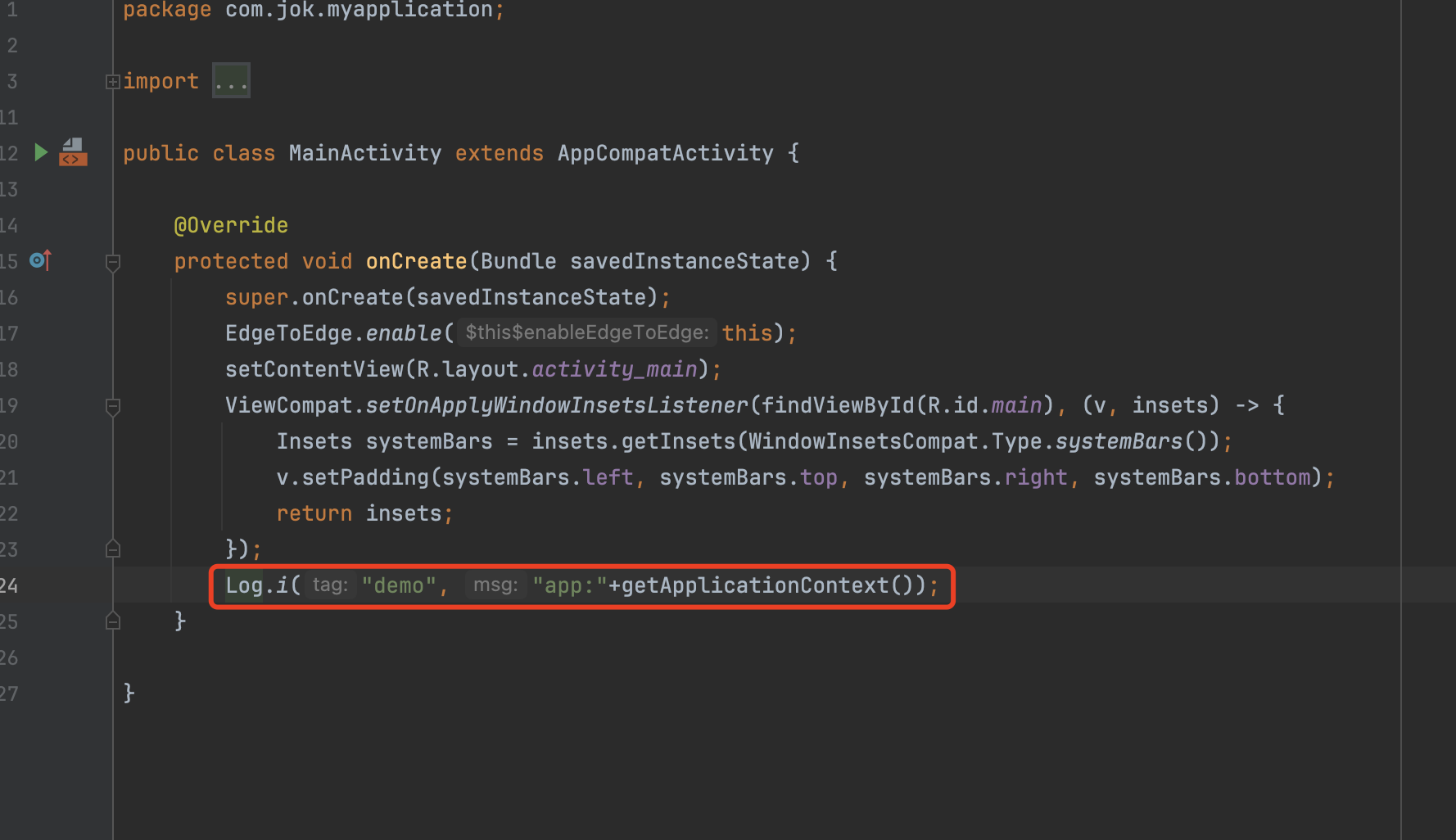The height and width of the screenshot is (840, 1456).
Task: Click the systemBars.bottom field reference
Action: 1272,477
